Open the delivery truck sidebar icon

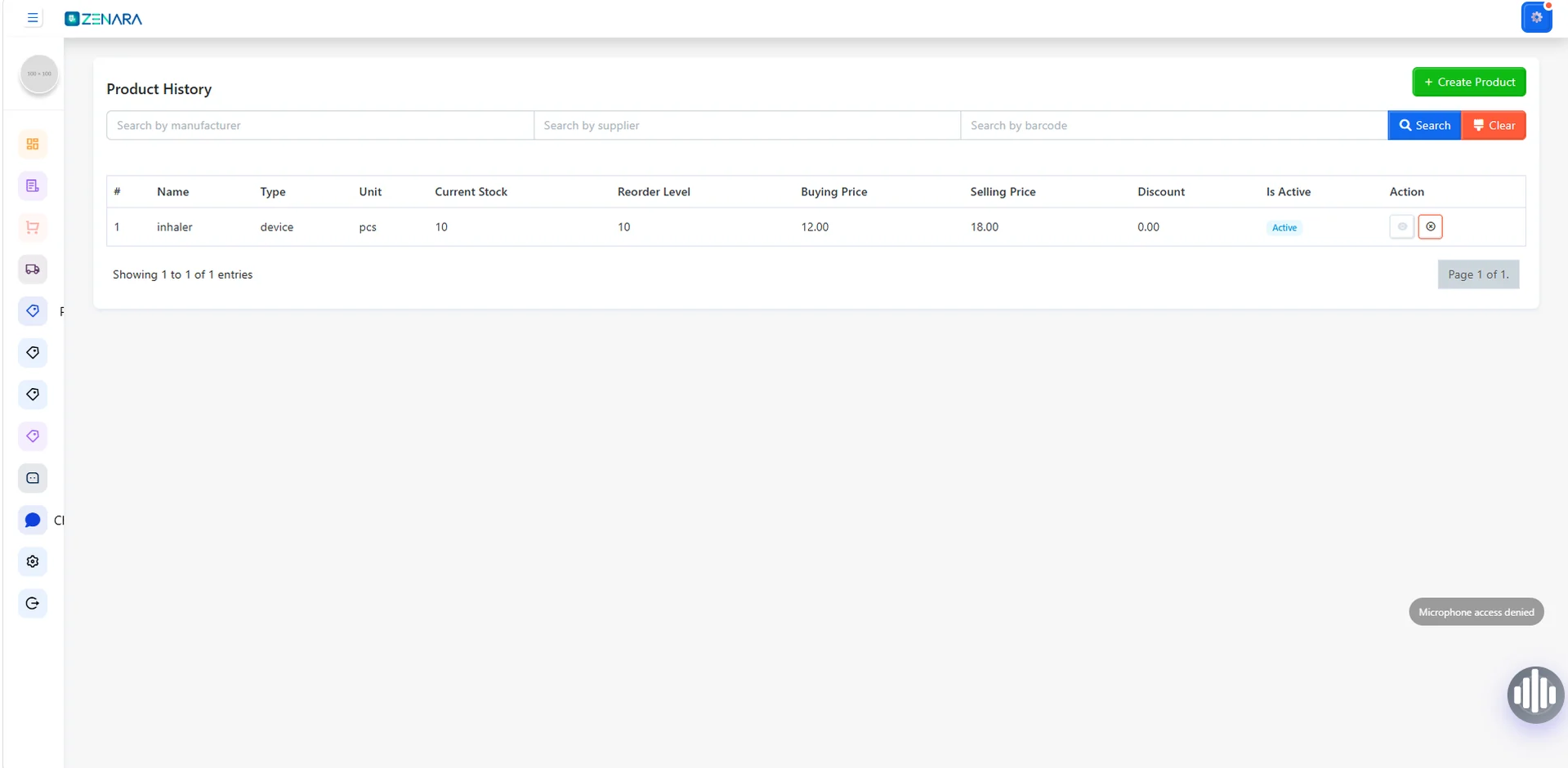point(33,269)
